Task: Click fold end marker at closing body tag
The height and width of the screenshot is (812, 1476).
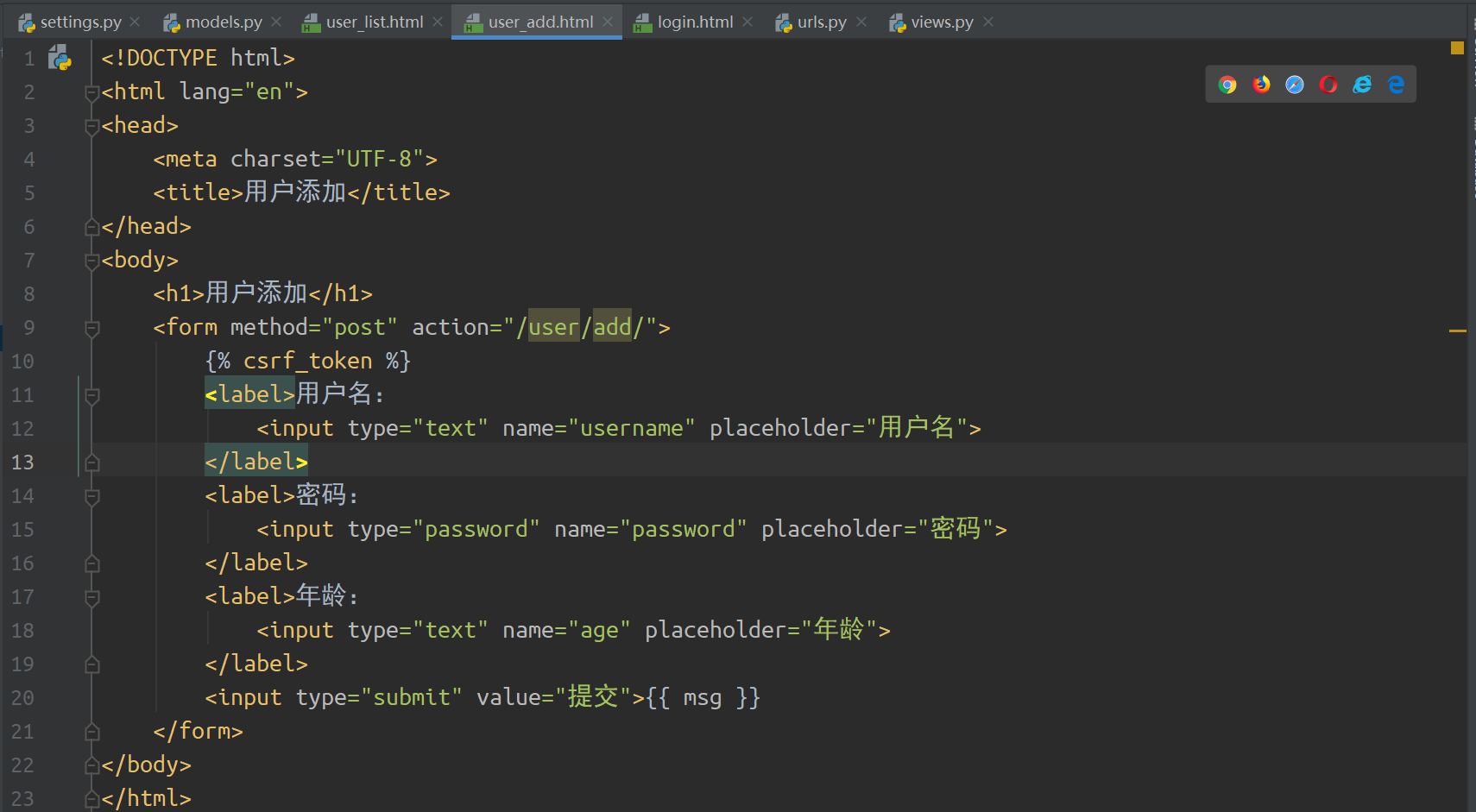Action: click(x=92, y=765)
